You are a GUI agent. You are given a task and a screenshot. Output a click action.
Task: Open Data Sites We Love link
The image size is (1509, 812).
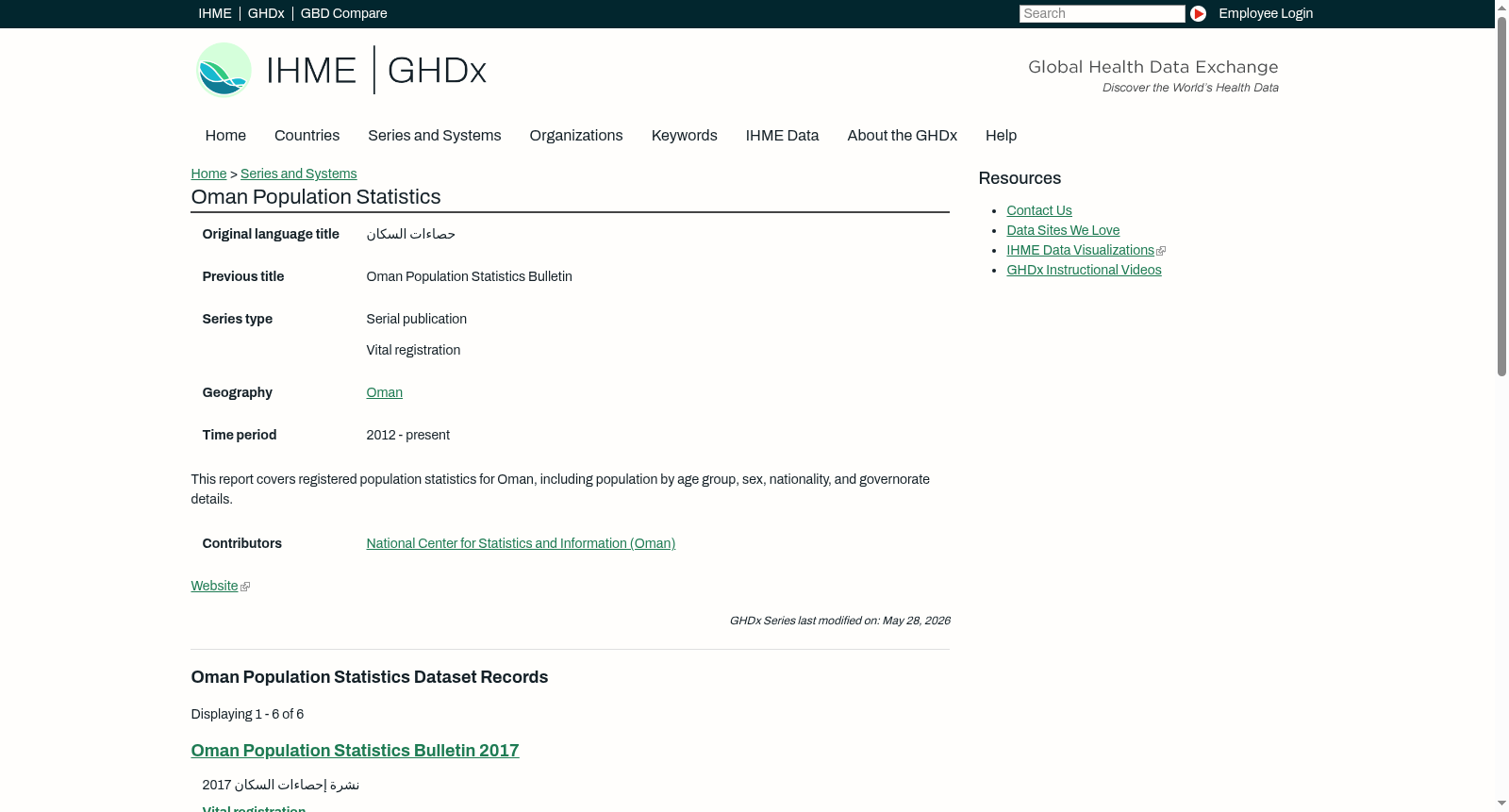click(x=1063, y=230)
